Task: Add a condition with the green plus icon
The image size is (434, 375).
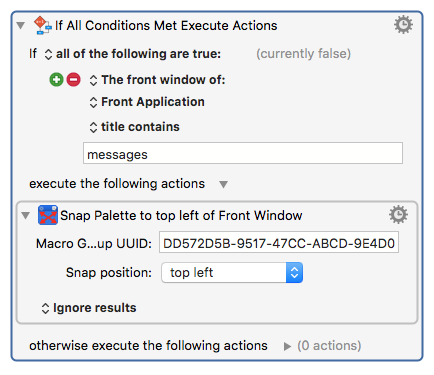Action: [56, 80]
